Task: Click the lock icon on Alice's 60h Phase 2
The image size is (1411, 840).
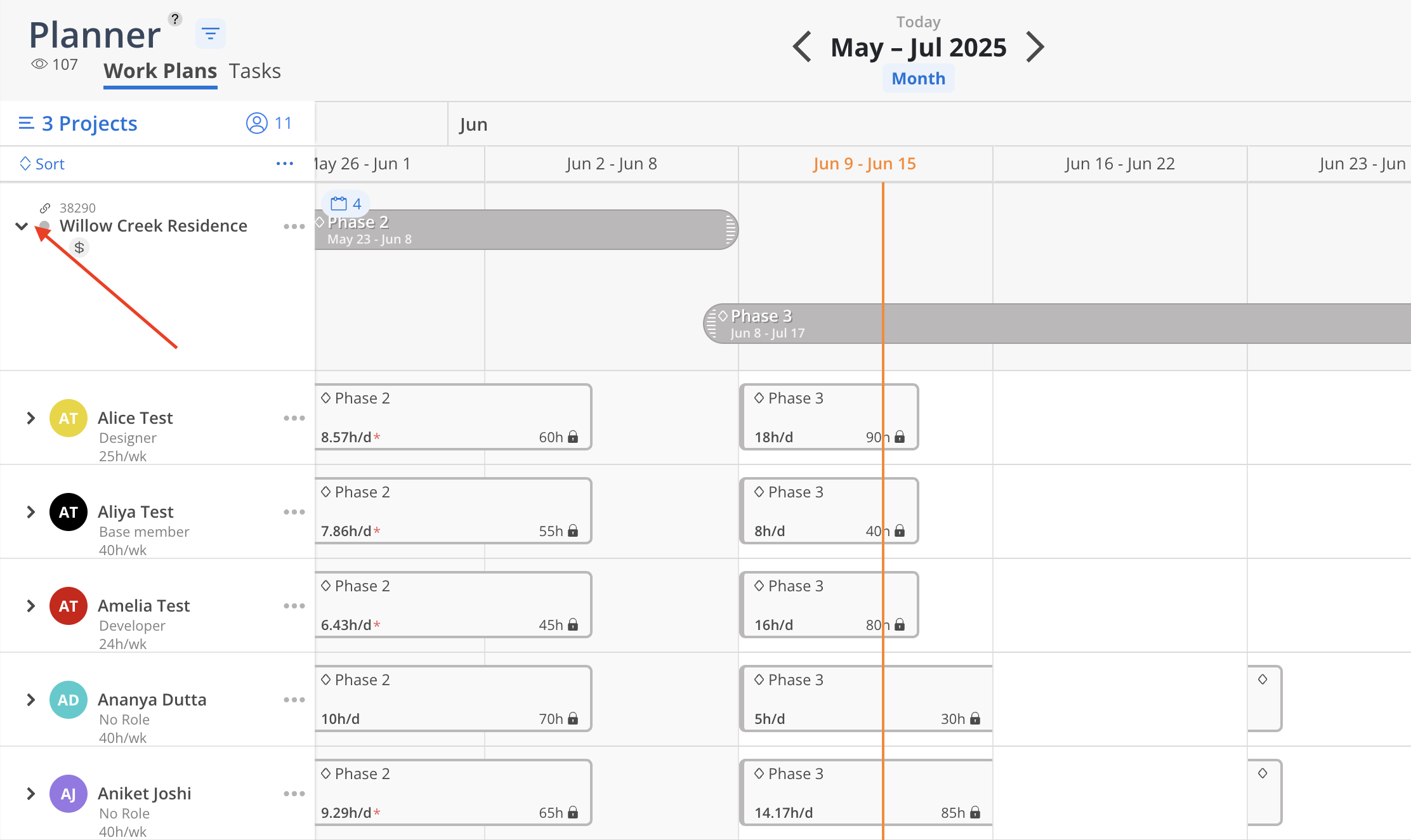Action: pyautogui.click(x=573, y=436)
